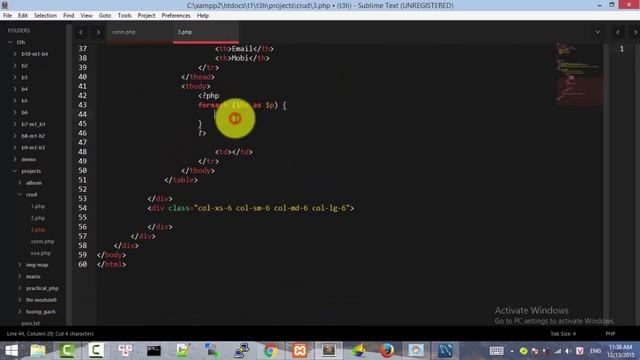Select the b9-m1-b3 folder label
Viewport: 640px width, 360px height.
point(33,147)
